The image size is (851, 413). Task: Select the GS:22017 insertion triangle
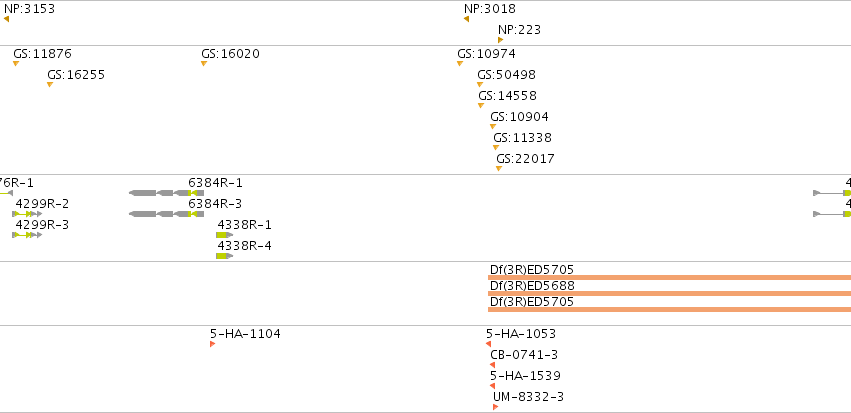pos(499,168)
